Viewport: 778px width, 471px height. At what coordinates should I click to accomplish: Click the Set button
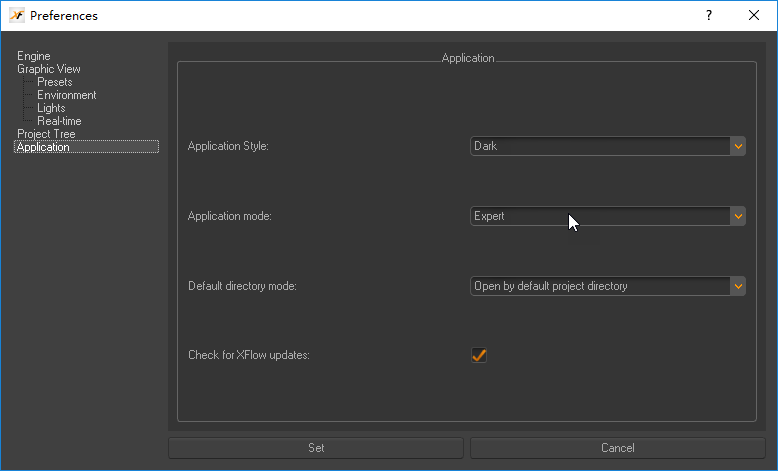[x=315, y=448]
